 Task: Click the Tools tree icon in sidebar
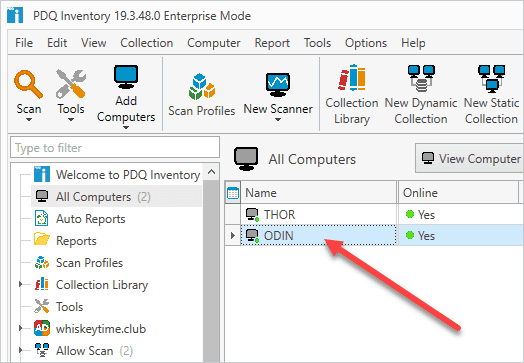tap(42, 306)
